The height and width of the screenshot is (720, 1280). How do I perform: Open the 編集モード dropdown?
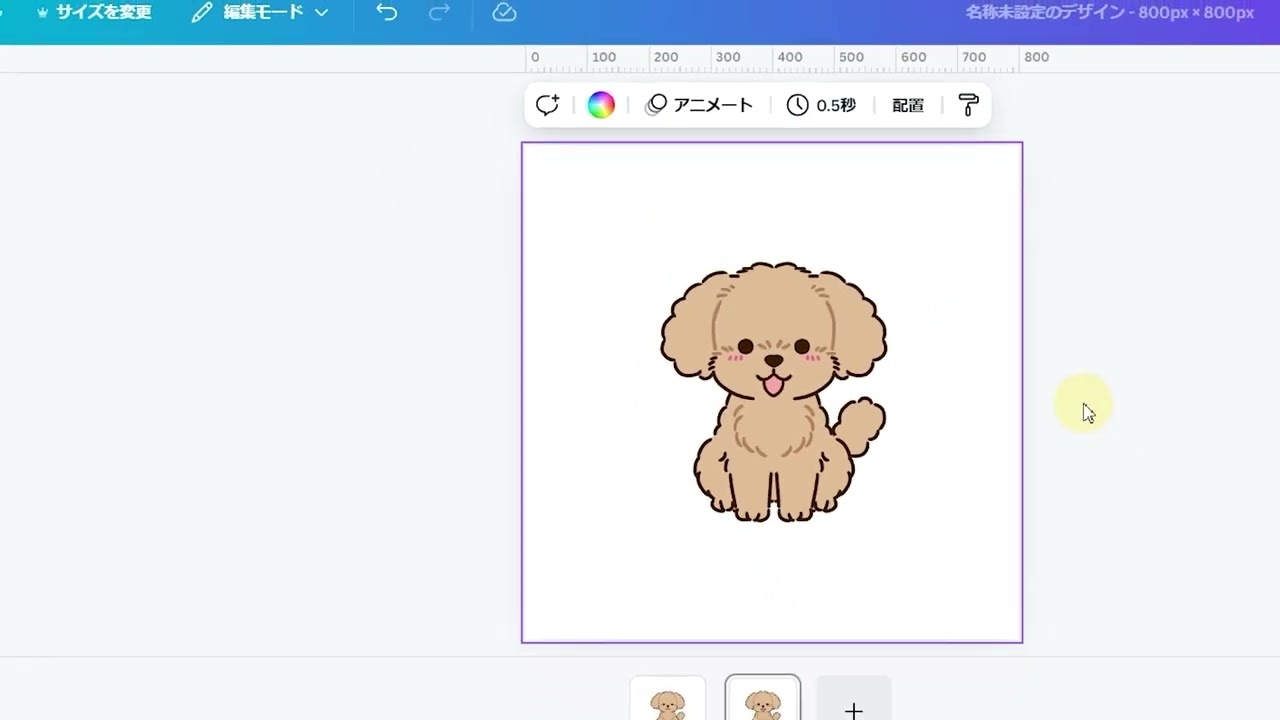[260, 13]
